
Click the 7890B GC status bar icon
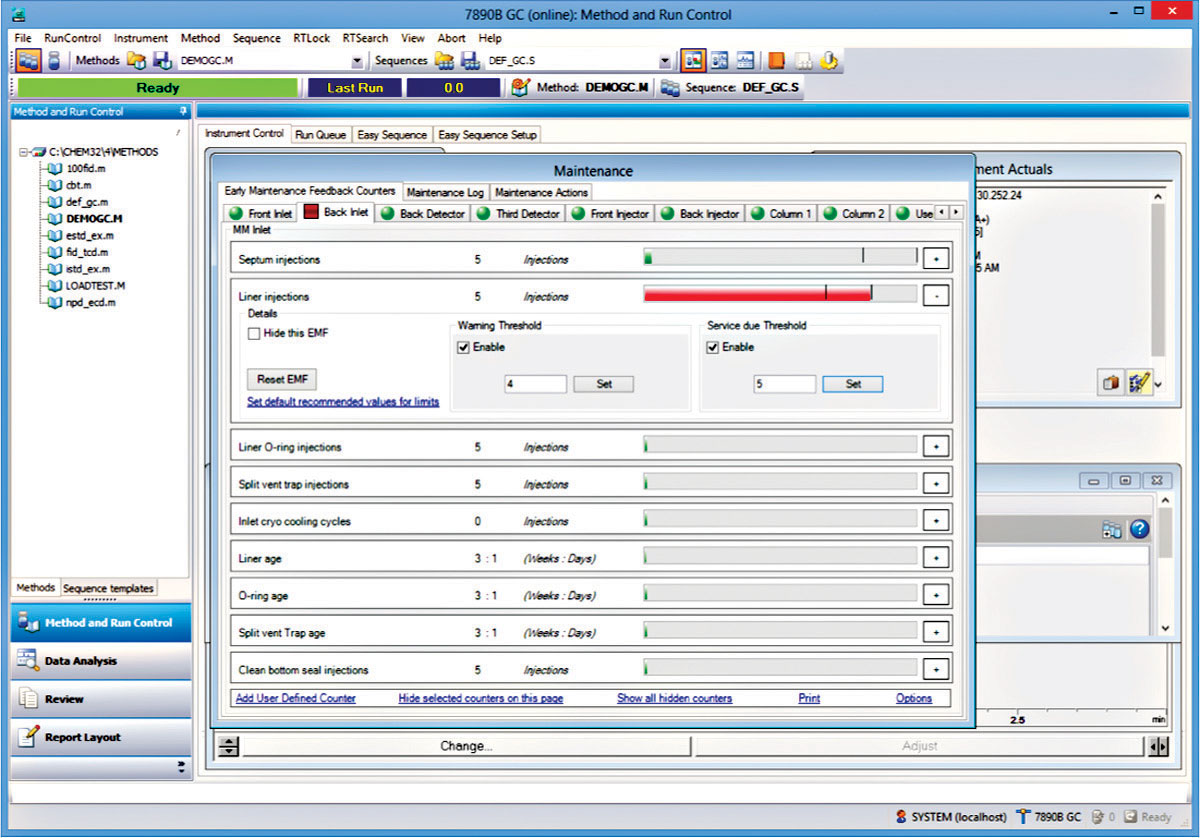1024,817
